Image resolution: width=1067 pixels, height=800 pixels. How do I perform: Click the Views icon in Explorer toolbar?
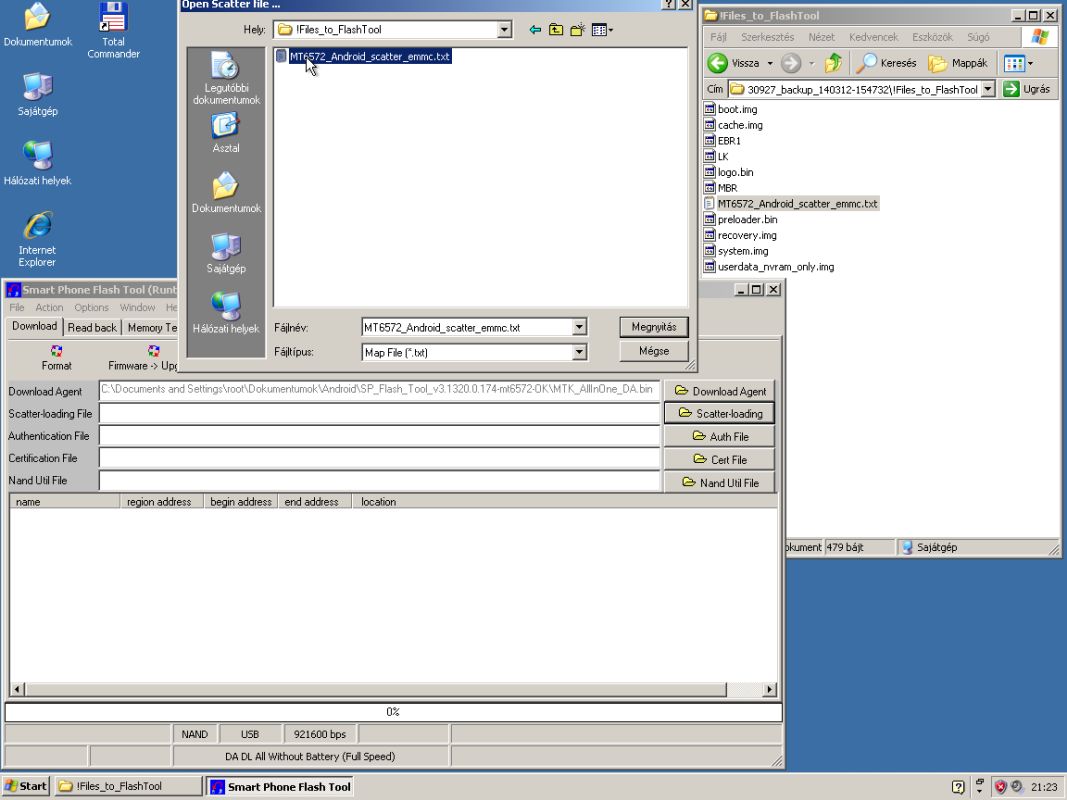pos(1014,63)
